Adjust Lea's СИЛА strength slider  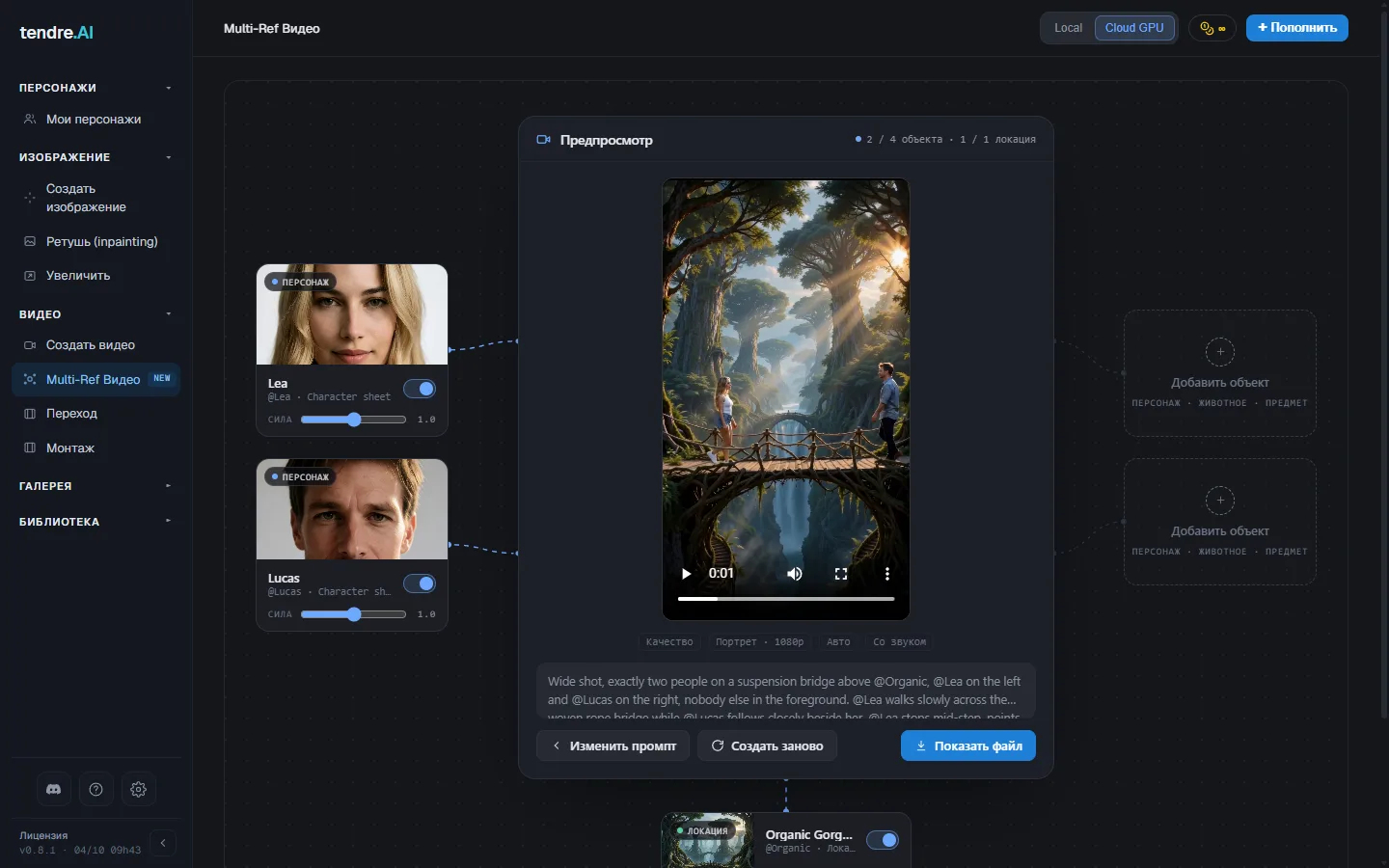pyautogui.click(x=353, y=420)
